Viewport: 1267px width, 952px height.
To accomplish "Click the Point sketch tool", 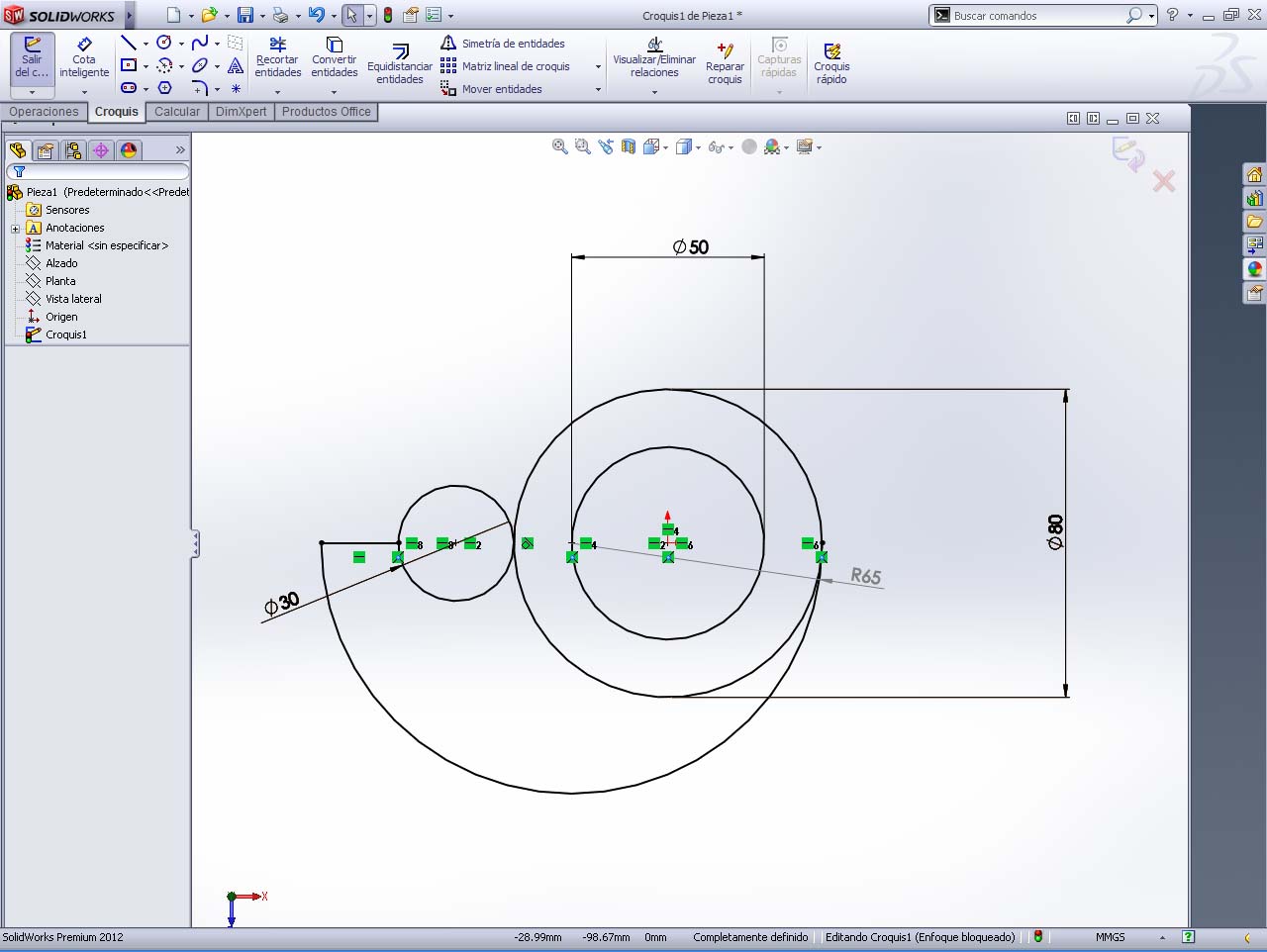I will coord(236,89).
